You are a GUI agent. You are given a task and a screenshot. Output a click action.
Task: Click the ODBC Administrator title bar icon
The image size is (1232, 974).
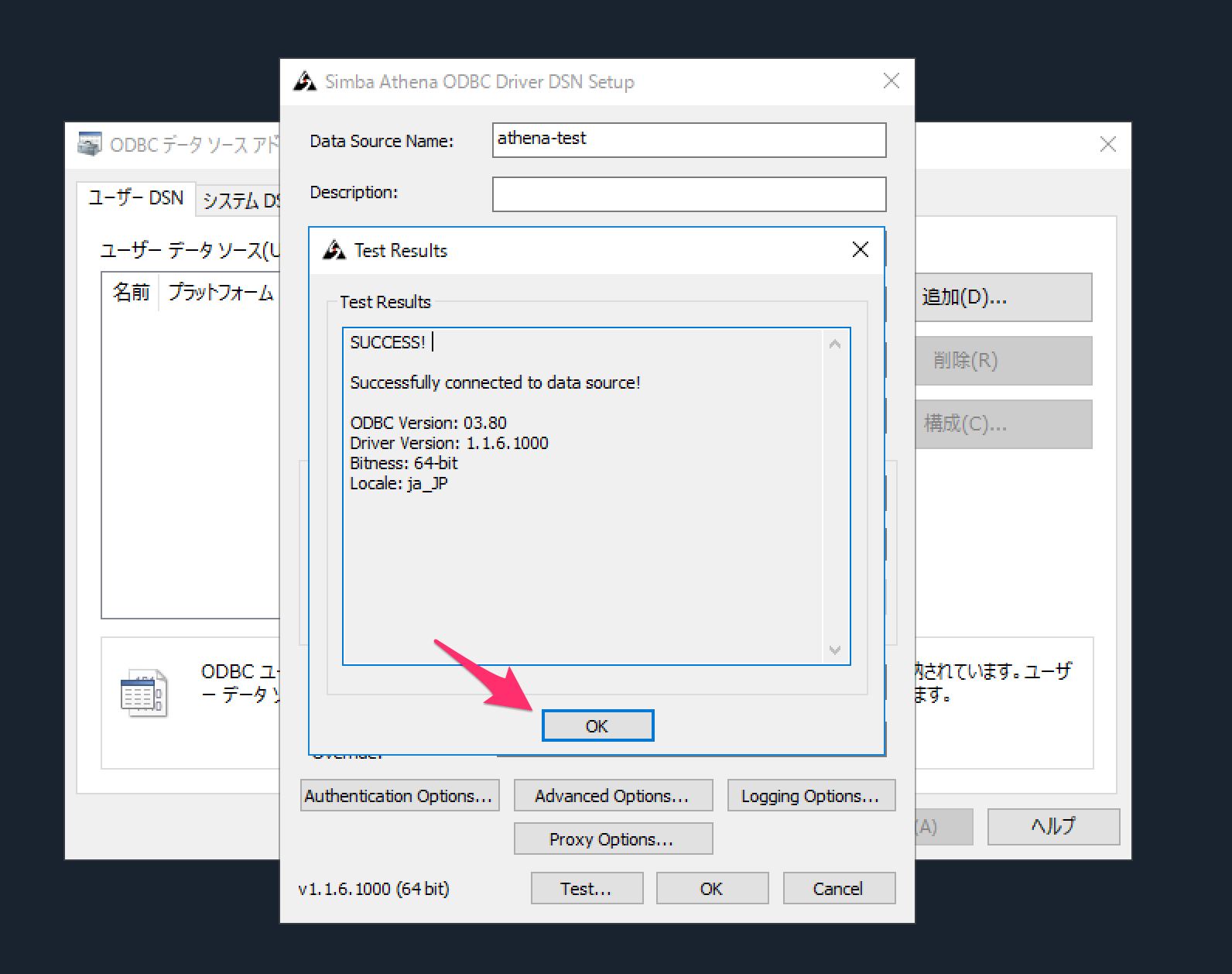pos(90,144)
